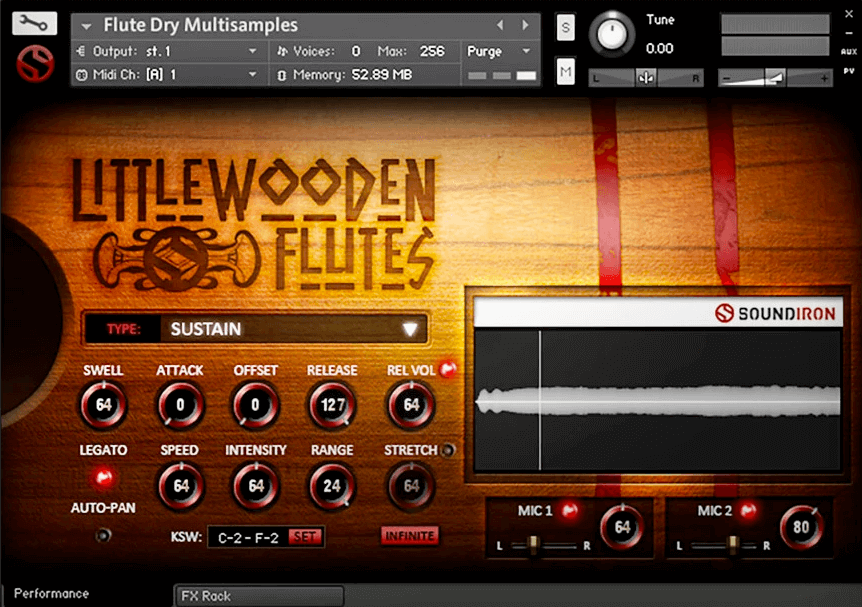
Task: Open the Purge dropdown menu
Action: pyautogui.click(x=498, y=51)
